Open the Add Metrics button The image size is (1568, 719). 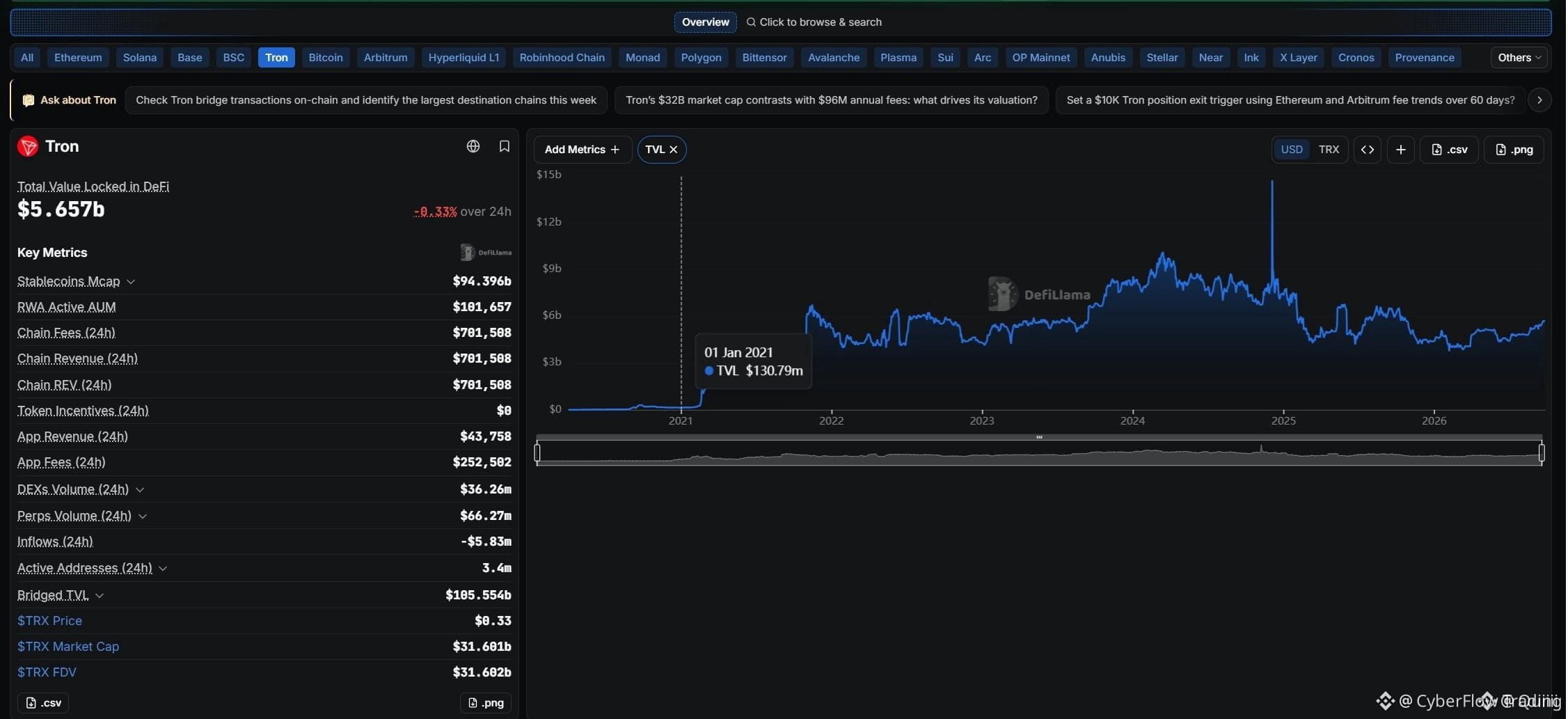(583, 150)
